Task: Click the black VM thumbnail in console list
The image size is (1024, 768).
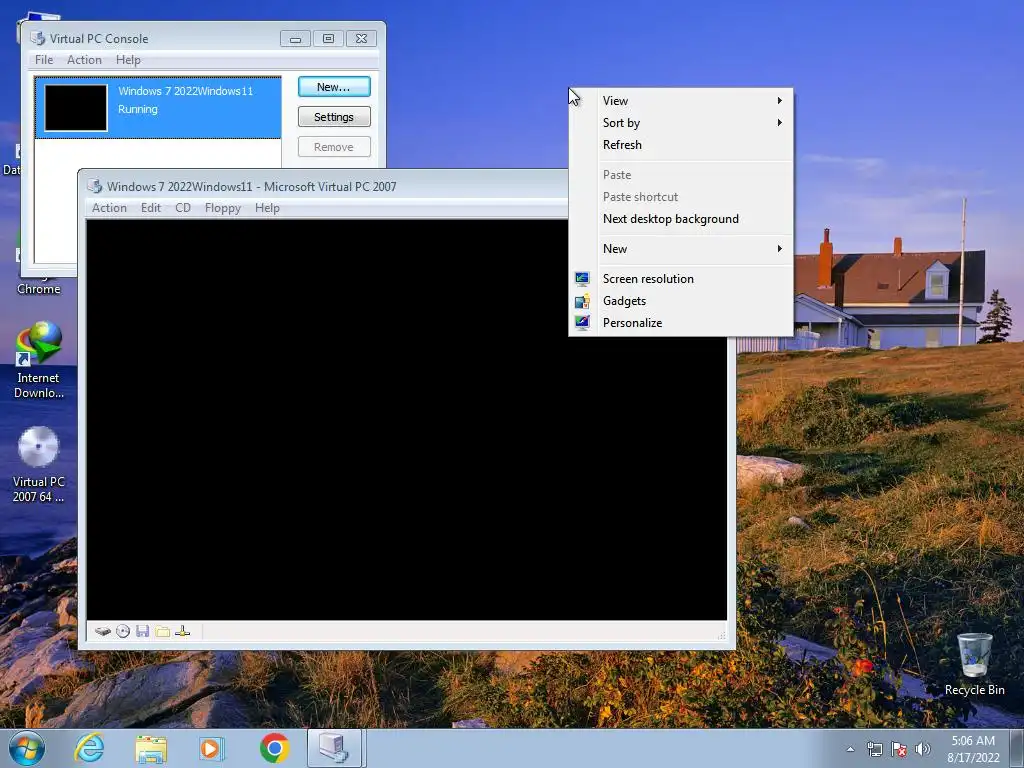Action: click(76, 108)
